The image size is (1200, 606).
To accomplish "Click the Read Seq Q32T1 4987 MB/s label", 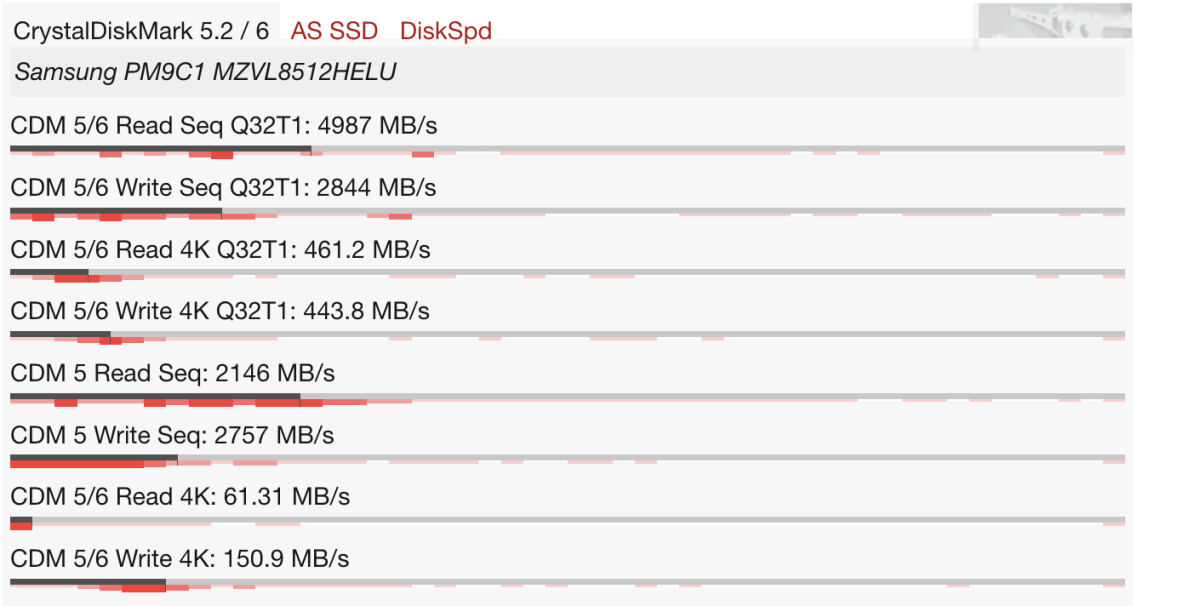I will (x=224, y=126).
